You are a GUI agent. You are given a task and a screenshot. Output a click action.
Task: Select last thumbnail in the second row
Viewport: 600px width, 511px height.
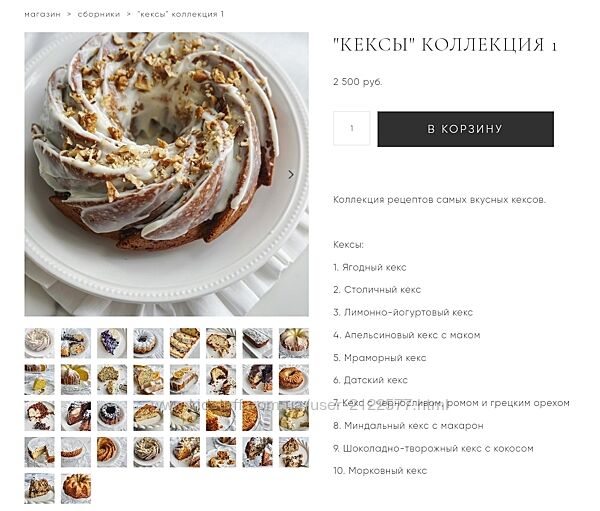point(293,379)
